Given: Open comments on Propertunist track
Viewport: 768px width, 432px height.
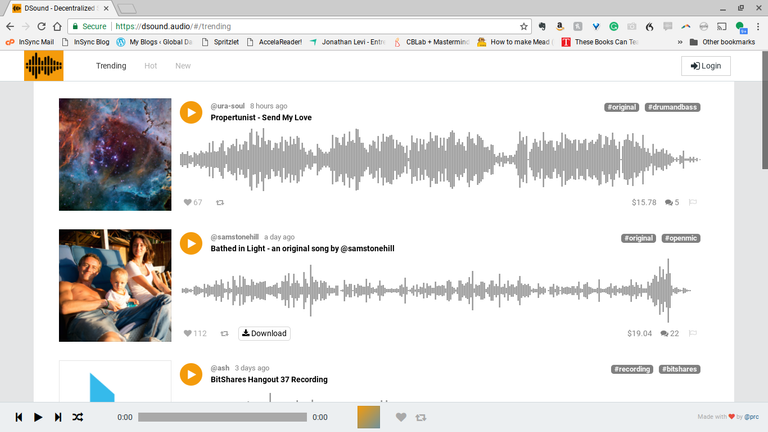Looking at the screenshot, I should pos(670,203).
